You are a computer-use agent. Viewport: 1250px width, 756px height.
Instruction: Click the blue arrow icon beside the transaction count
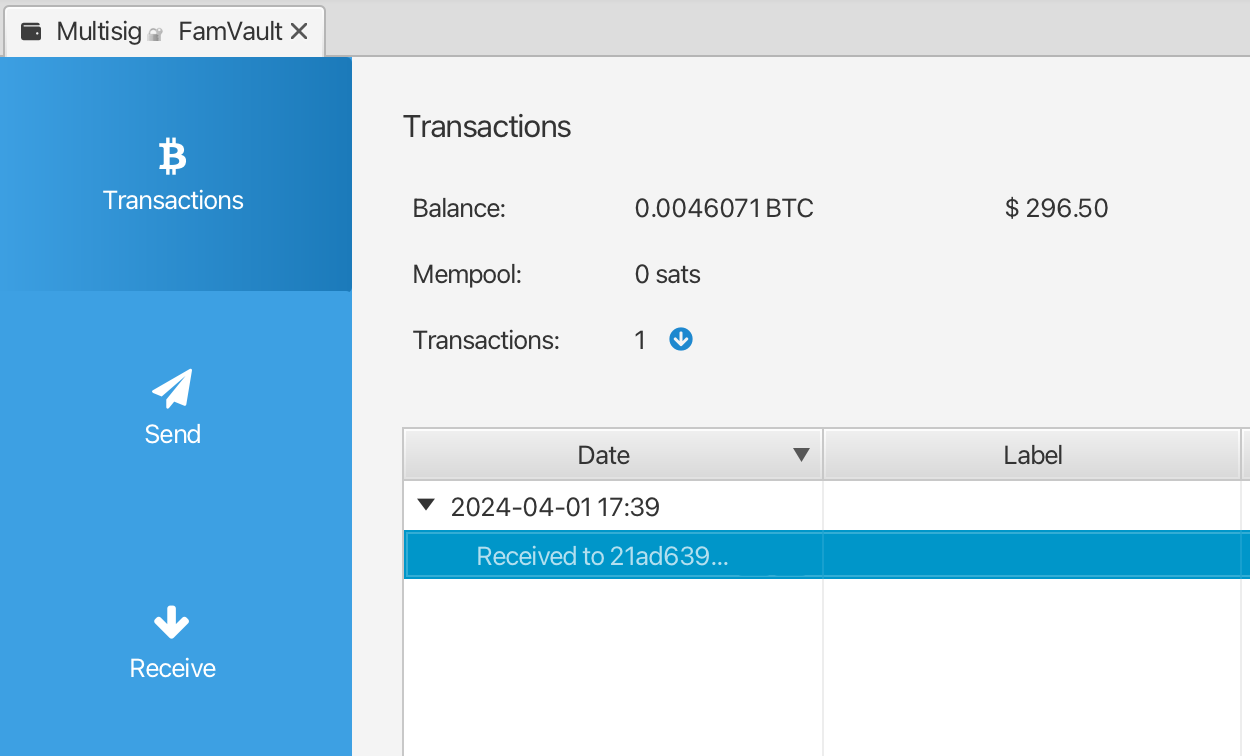681,340
